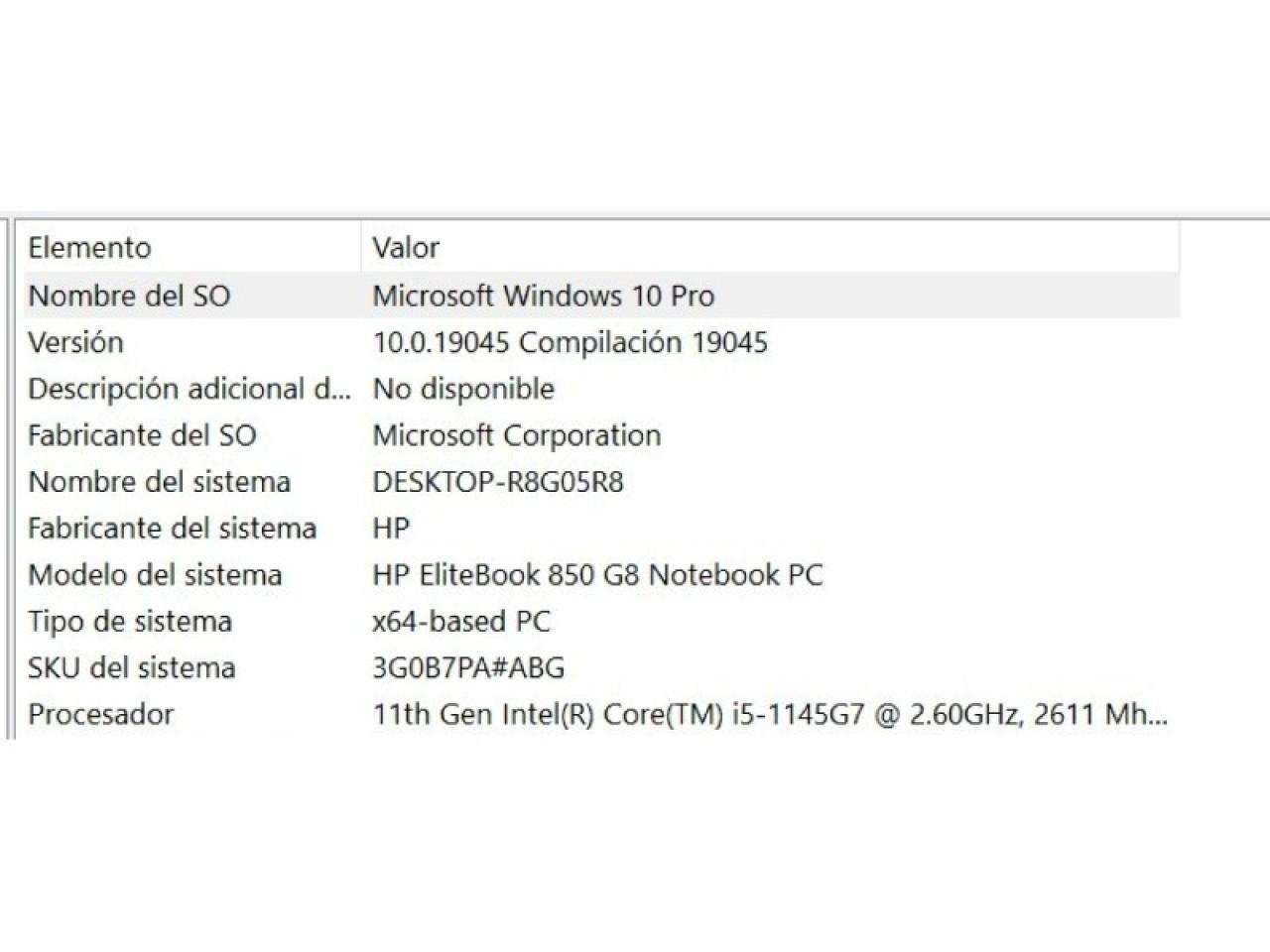Click the value "3G0B7PA#ABG"

click(x=468, y=668)
